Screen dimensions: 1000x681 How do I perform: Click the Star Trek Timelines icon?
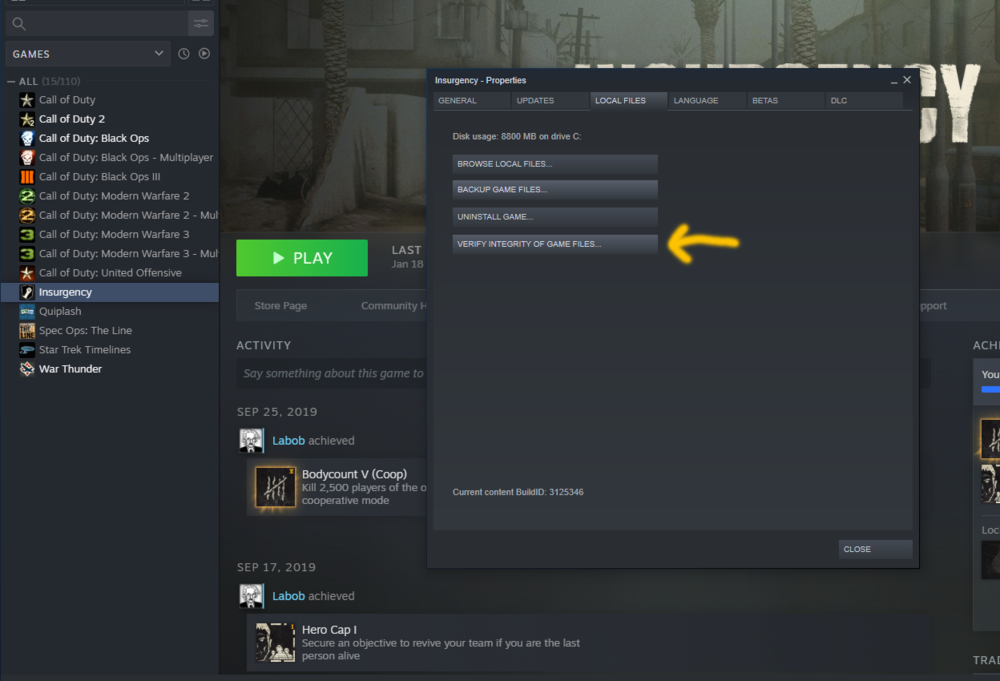[27, 350]
